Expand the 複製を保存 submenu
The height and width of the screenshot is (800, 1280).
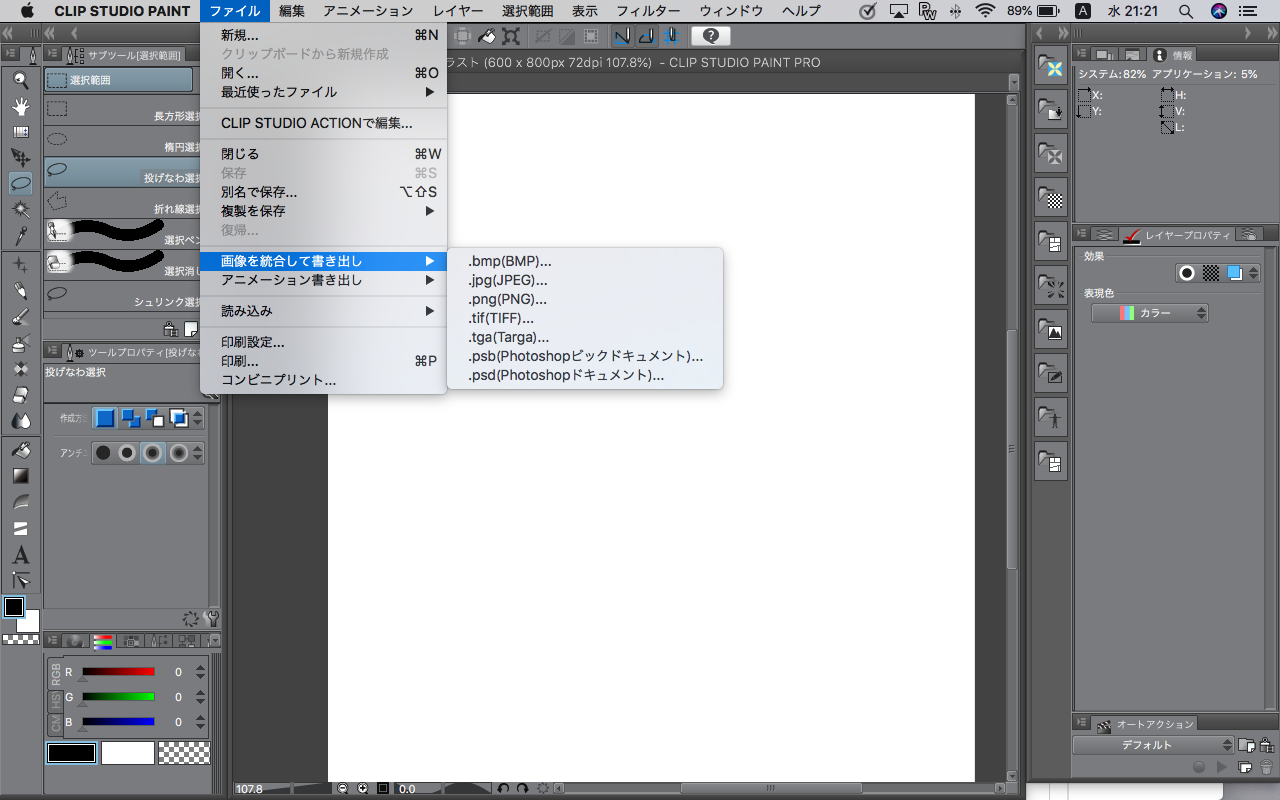[x=323, y=211]
